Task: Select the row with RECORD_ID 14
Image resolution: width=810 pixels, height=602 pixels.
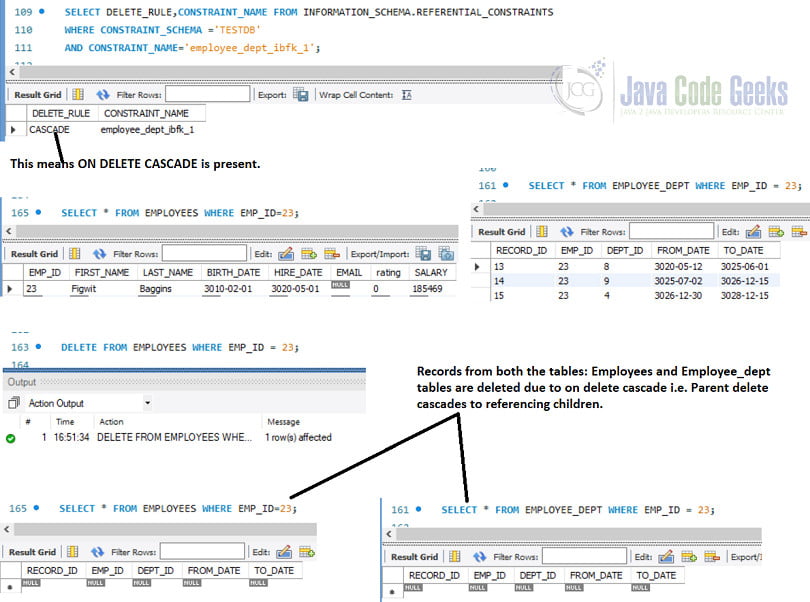Action: coord(634,281)
